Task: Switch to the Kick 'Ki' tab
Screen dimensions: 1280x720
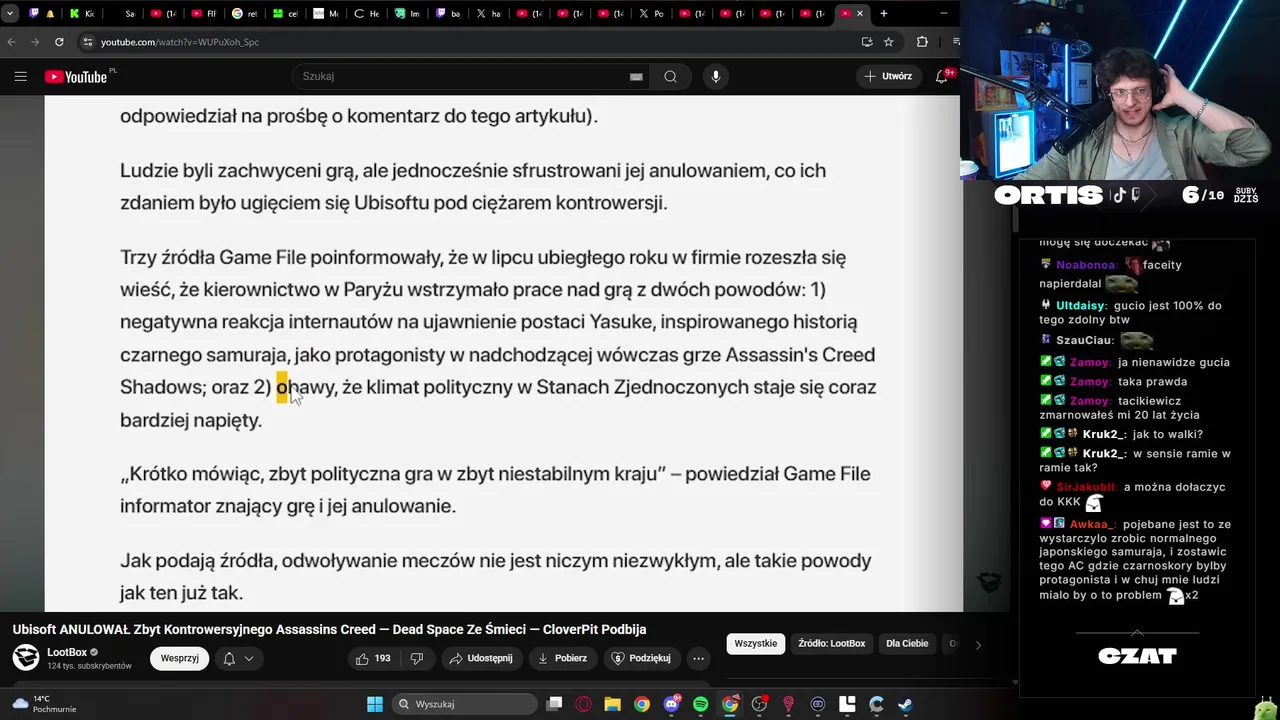Action: point(82,14)
